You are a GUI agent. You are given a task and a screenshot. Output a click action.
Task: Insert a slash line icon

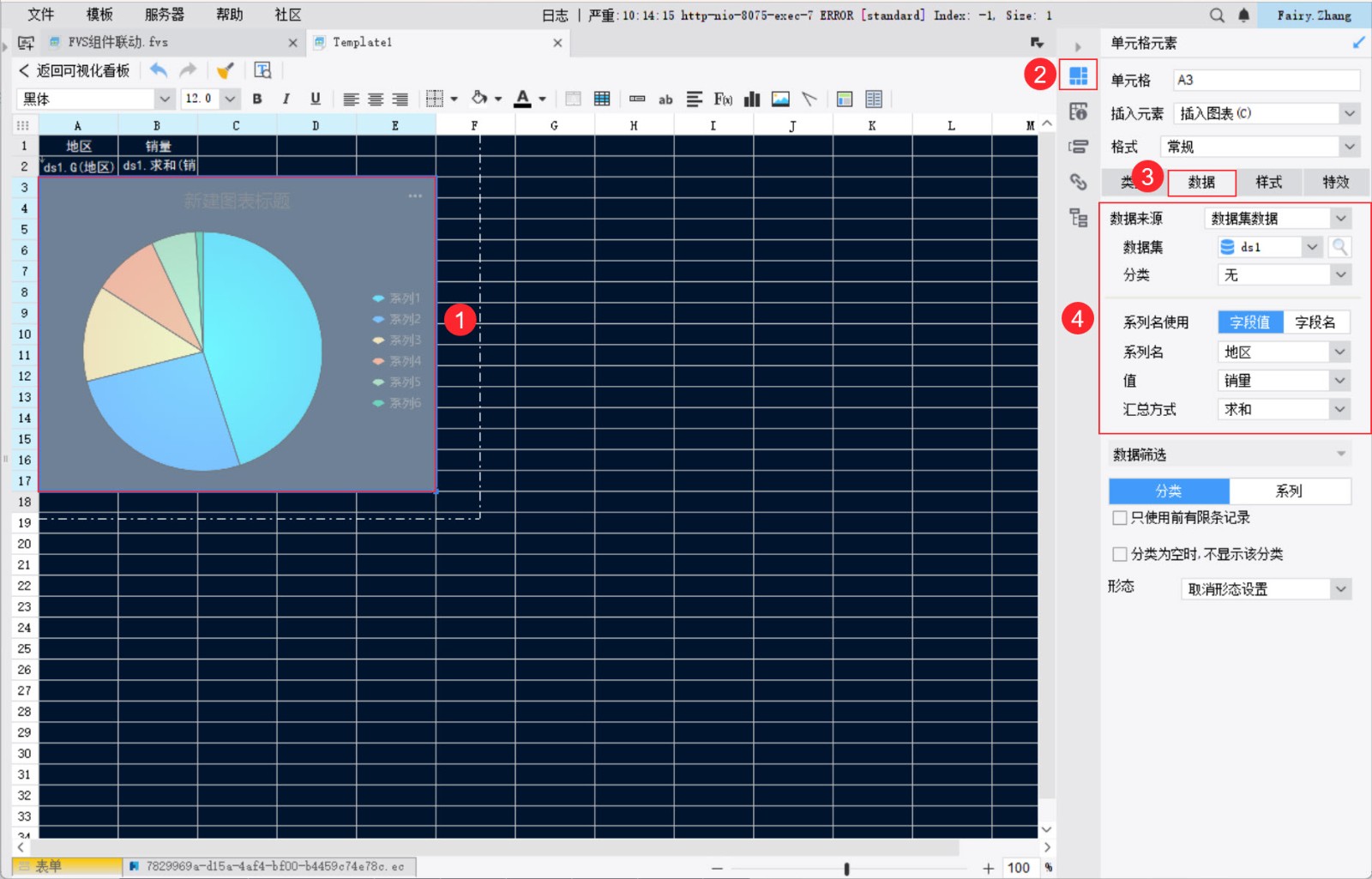pyautogui.click(x=809, y=99)
